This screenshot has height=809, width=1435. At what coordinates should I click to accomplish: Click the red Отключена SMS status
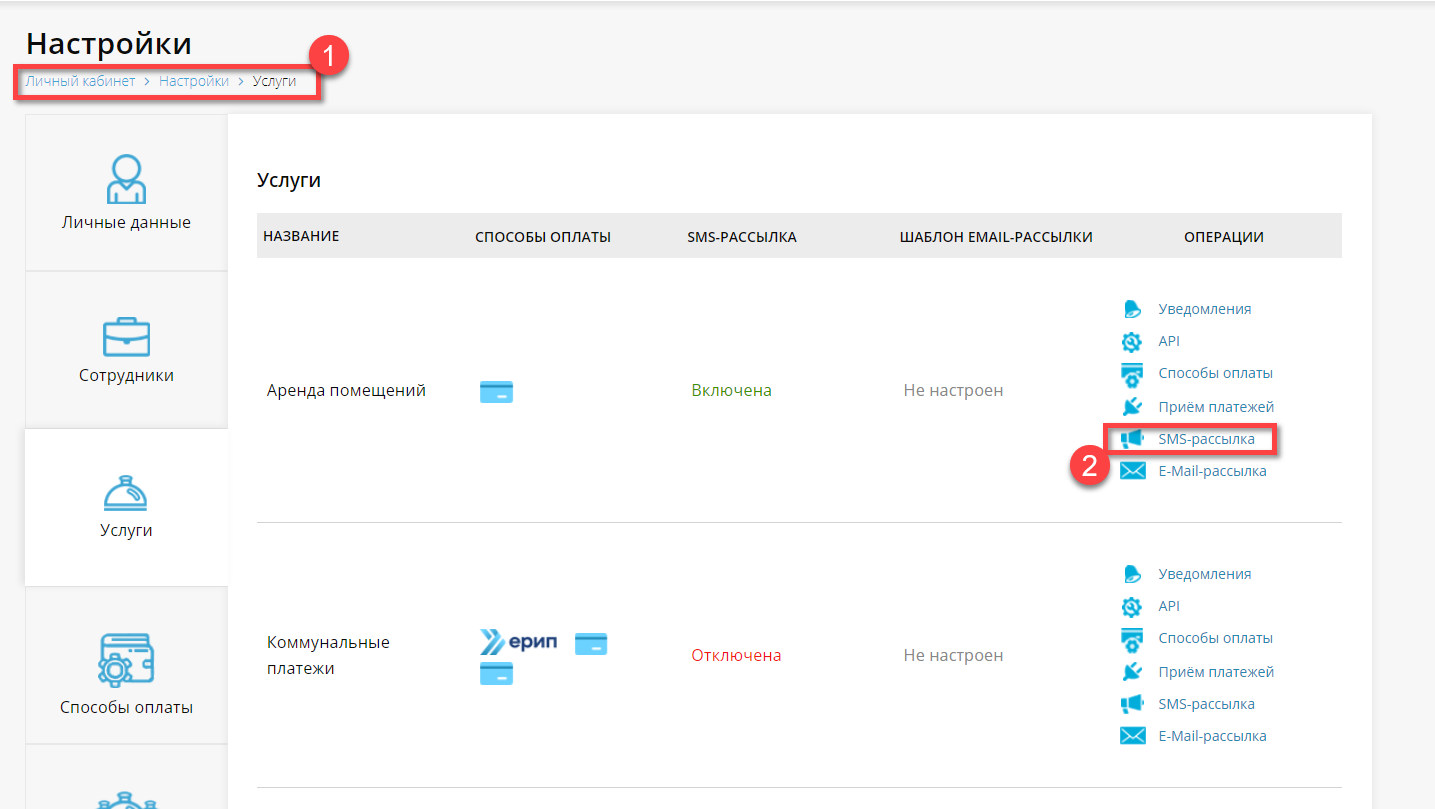[x=736, y=656]
